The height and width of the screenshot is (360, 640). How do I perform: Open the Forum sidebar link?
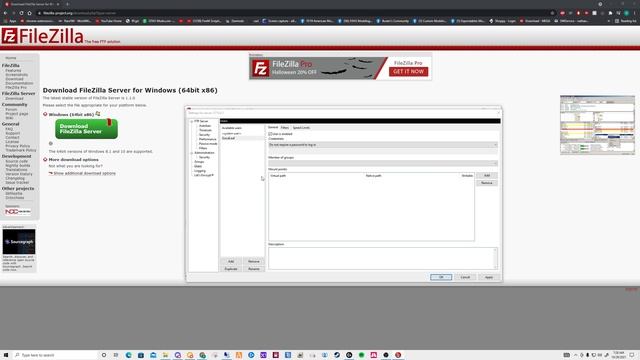click(11, 109)
